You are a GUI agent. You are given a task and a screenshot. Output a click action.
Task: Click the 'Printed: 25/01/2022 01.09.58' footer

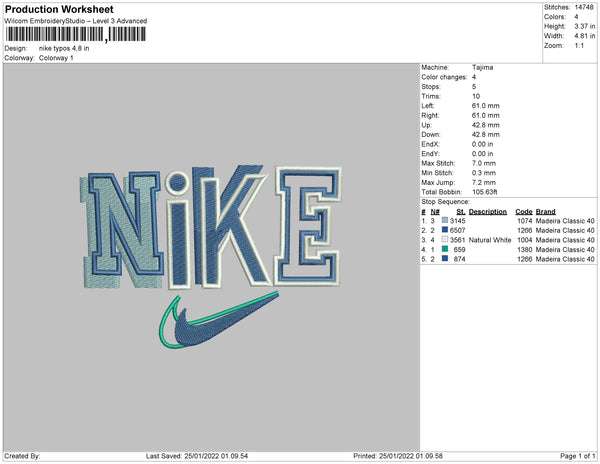[x=398, y=456]
